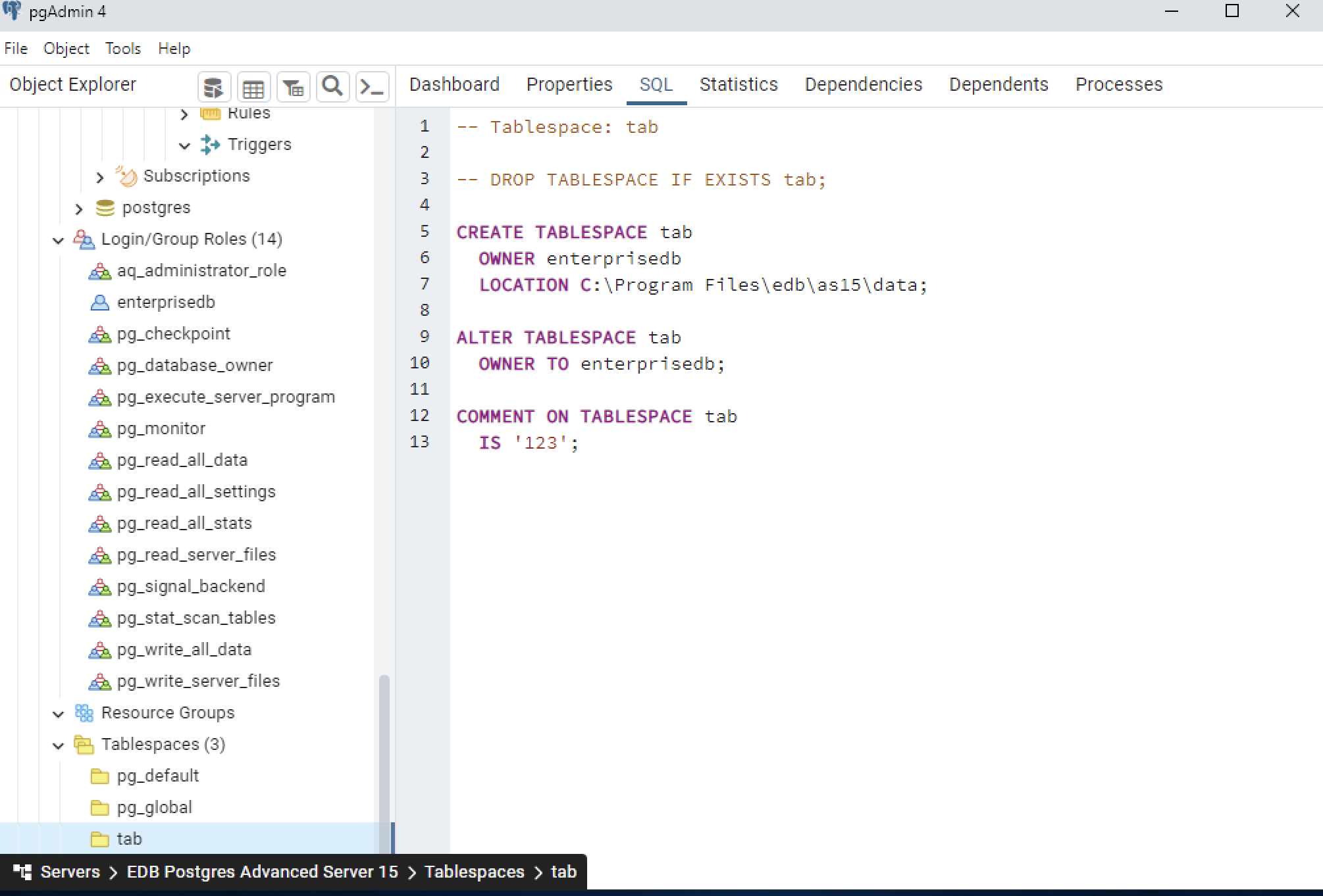Click the filter icon in Object Explorer toolbar
This screenshot has height=896, width=1323.
pos(294,86)
